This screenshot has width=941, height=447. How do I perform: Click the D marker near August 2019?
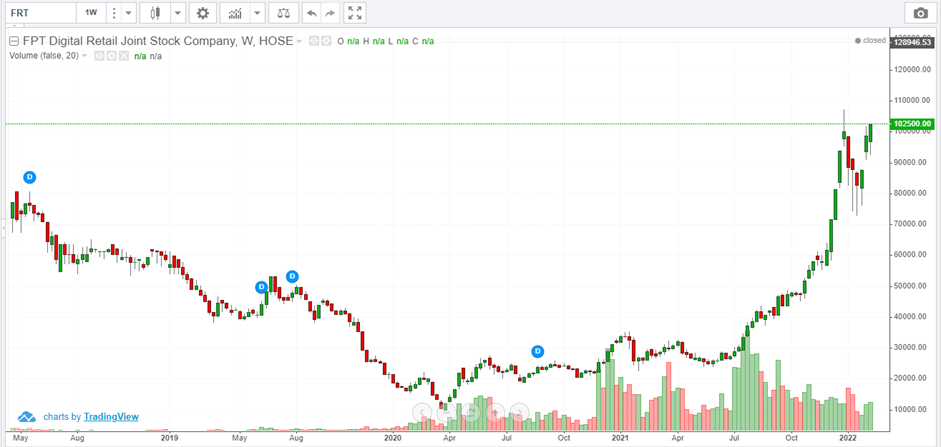[292, 277]
